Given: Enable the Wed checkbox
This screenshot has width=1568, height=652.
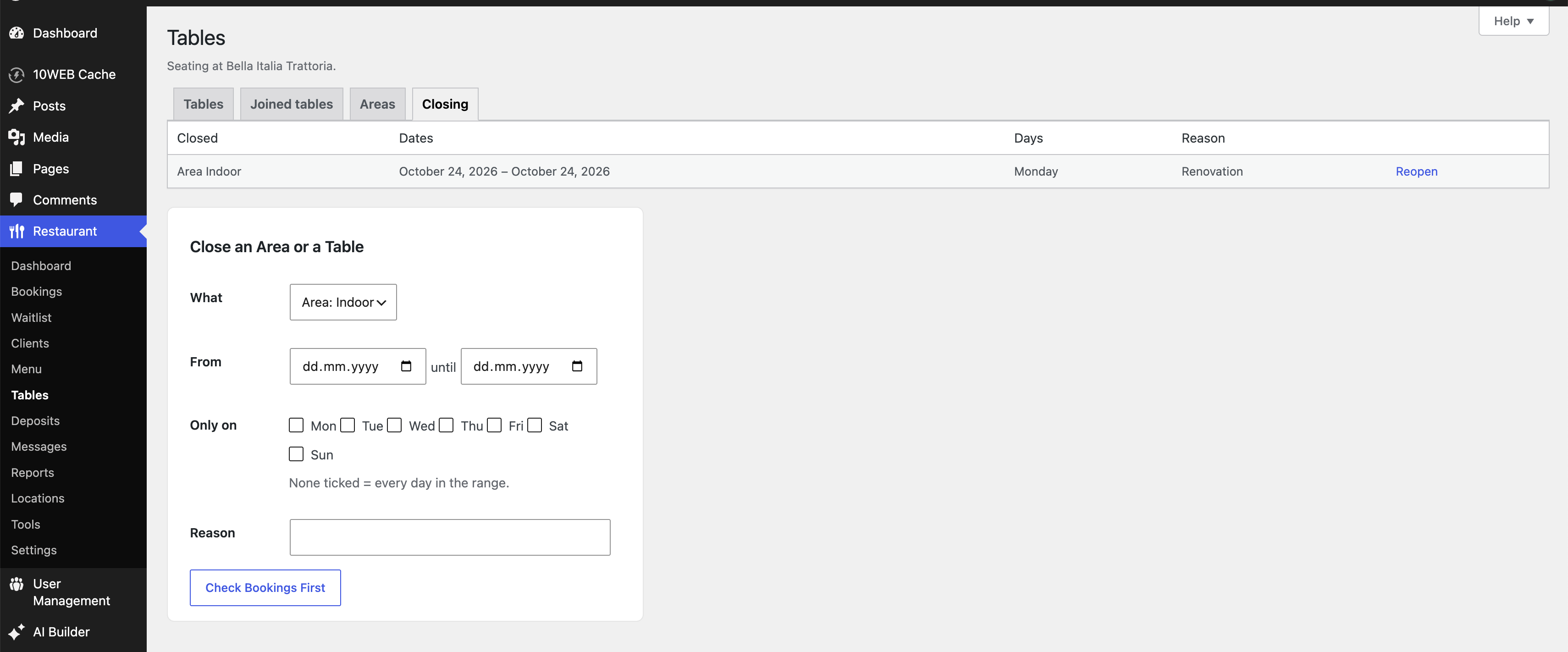Looking at the screenshot, I should point(394,425).
